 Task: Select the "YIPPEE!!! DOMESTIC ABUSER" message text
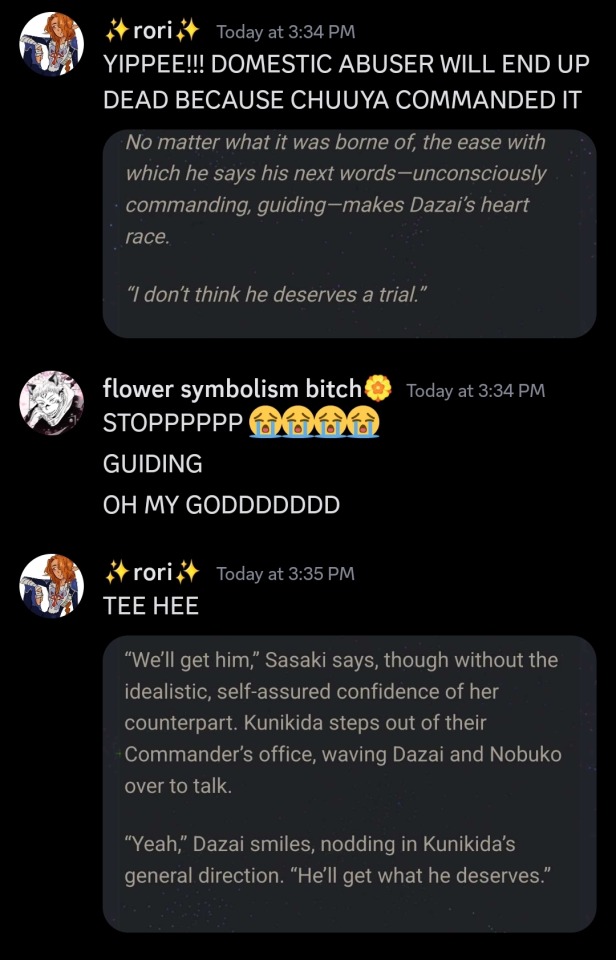click(339, 82)
